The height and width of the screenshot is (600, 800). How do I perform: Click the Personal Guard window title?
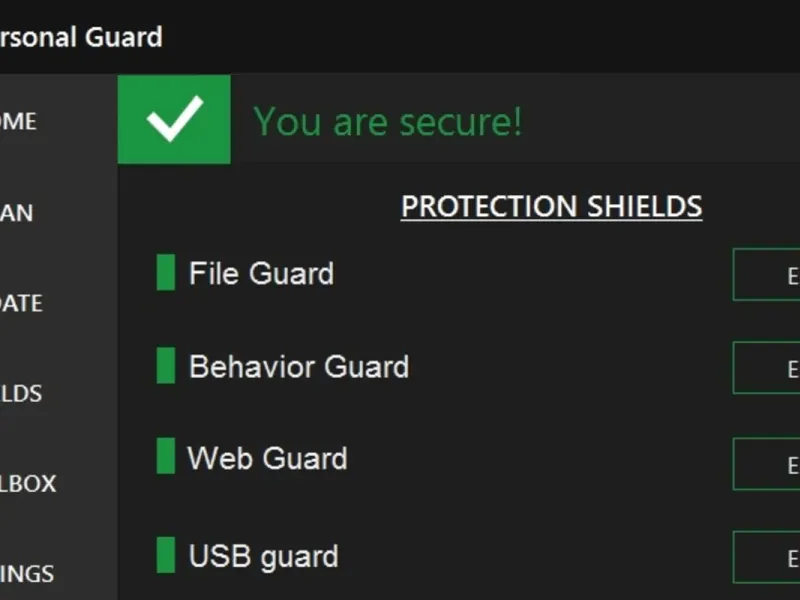click(x=80, y=38)
